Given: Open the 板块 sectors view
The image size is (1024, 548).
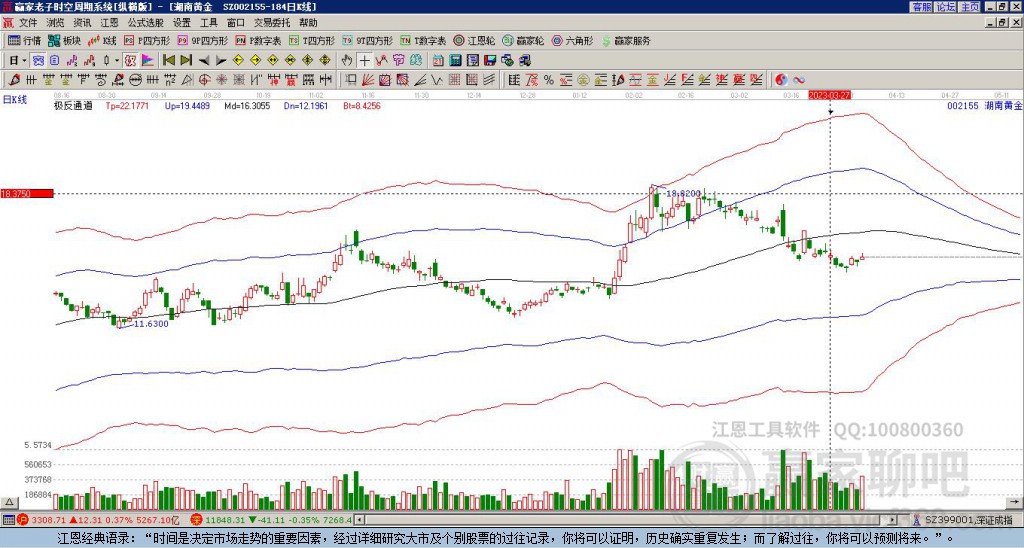Looking at the screenshot, I should 65,41.
